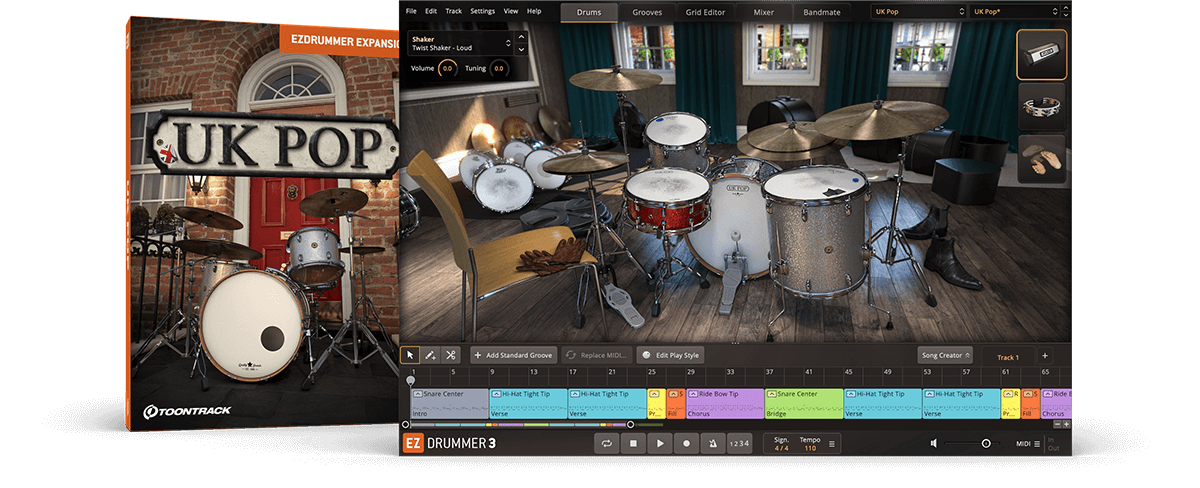Enable the 1234 count-in button

pyautogui.click(x=738, y=443)
